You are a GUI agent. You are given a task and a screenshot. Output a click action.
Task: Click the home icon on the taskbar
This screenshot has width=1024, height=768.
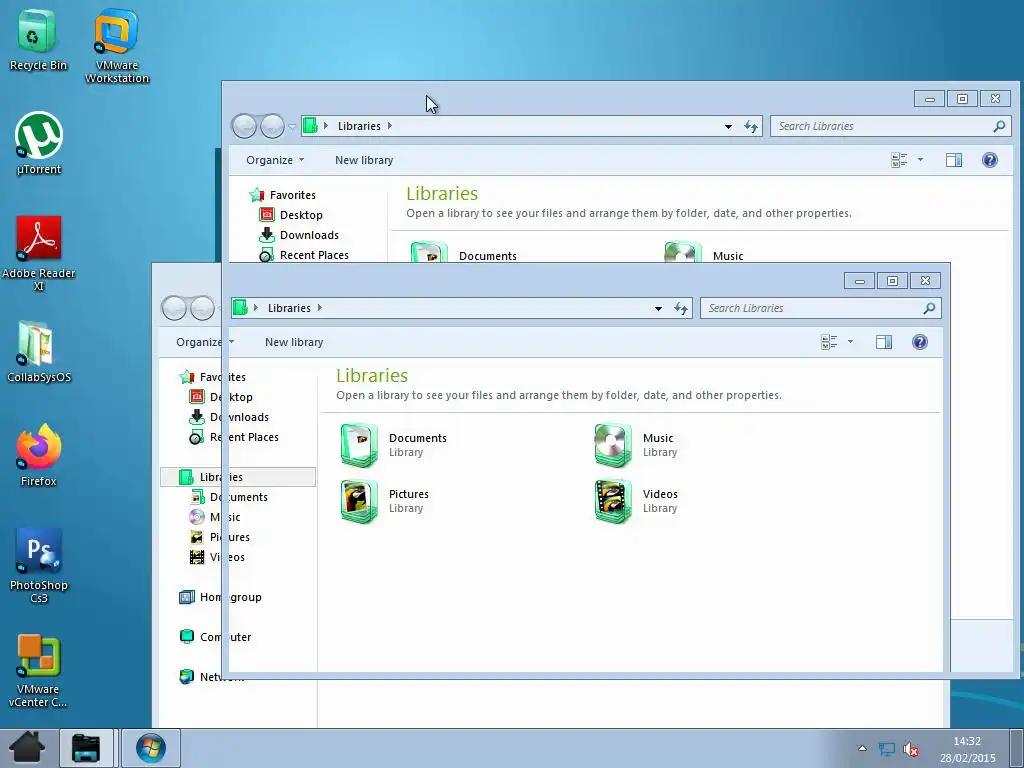click(27, 748)
